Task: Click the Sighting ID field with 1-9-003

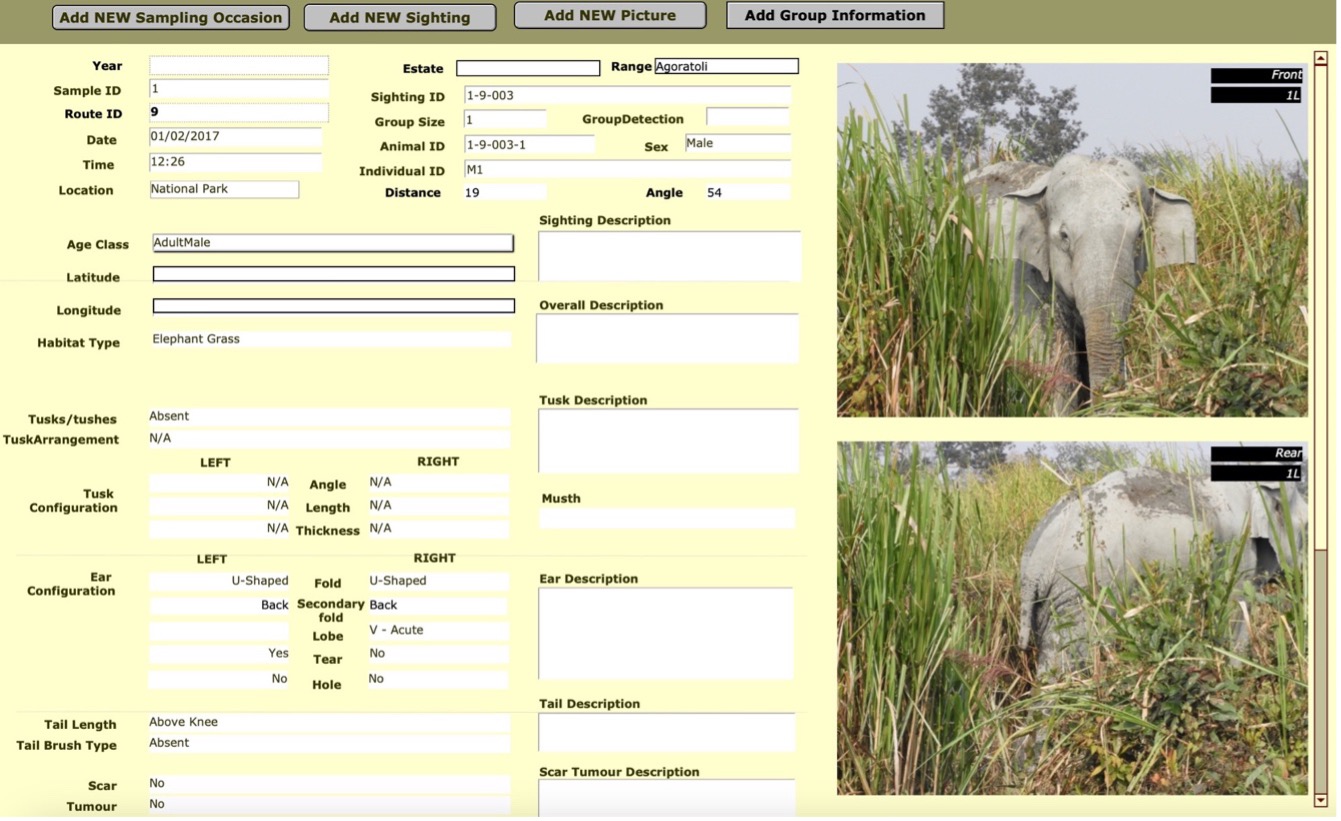Action: pos(627,93)
